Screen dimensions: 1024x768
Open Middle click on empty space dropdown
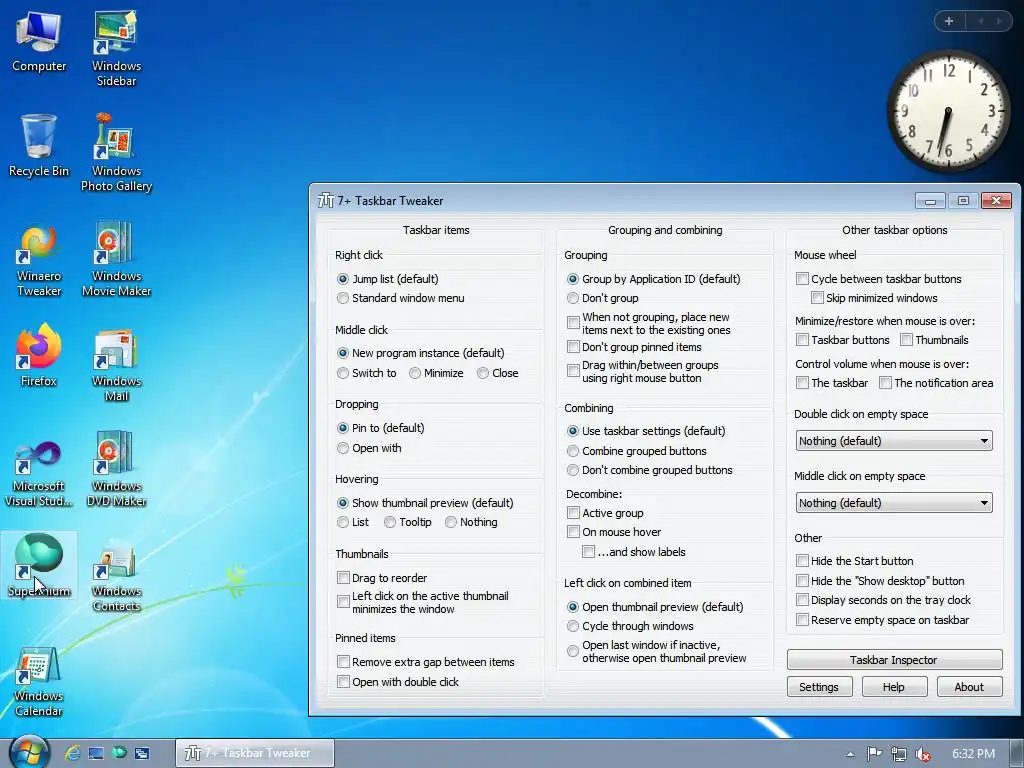point(894,503)
